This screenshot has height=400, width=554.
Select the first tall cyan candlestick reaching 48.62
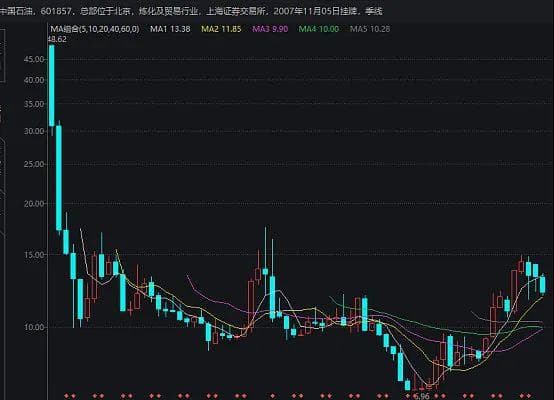point(52,86)
